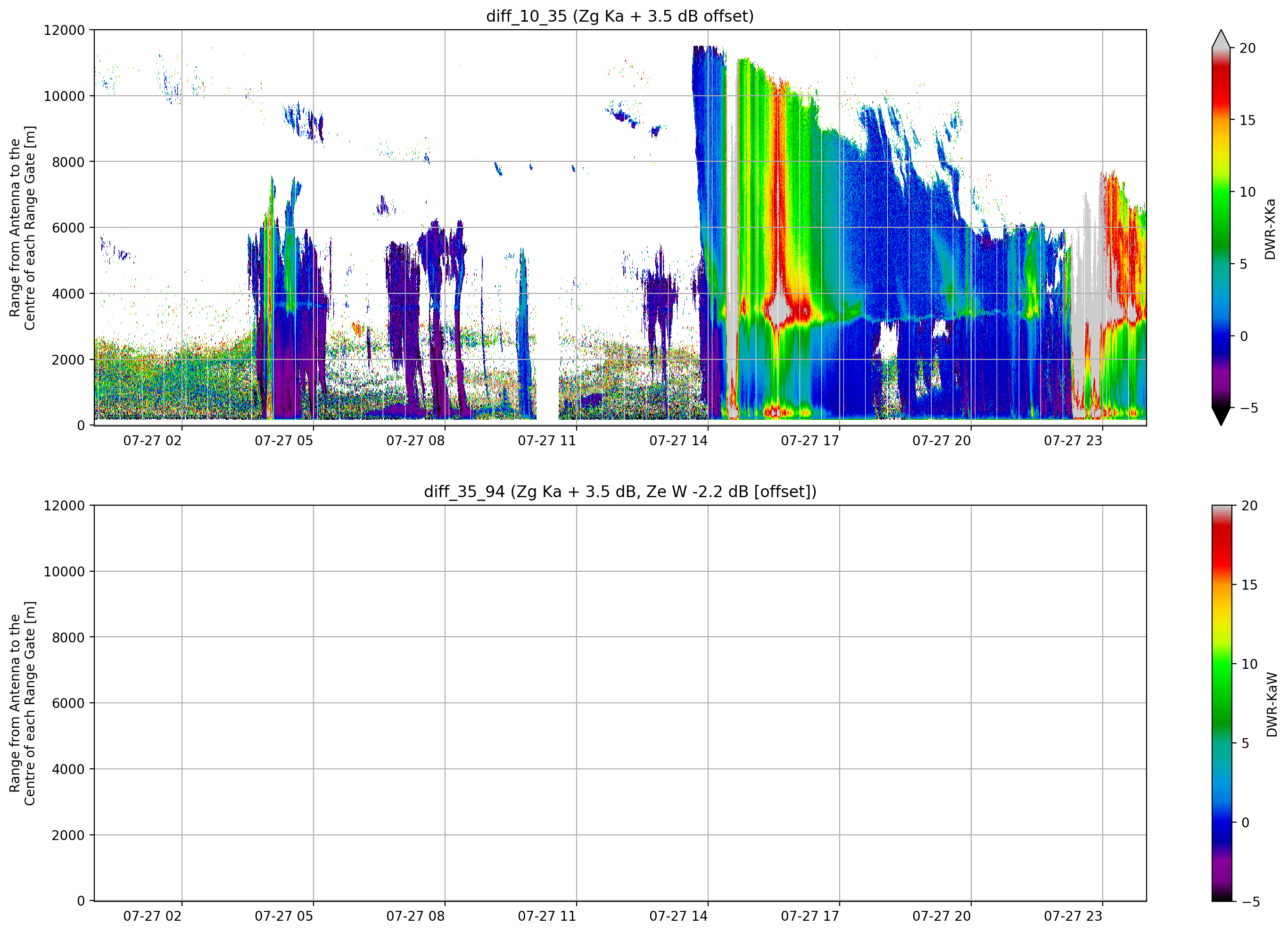This screenshot has width=1288, height=933.
Task: Click the 12000 y-axis label of top plot
Action: coord(64,30)
